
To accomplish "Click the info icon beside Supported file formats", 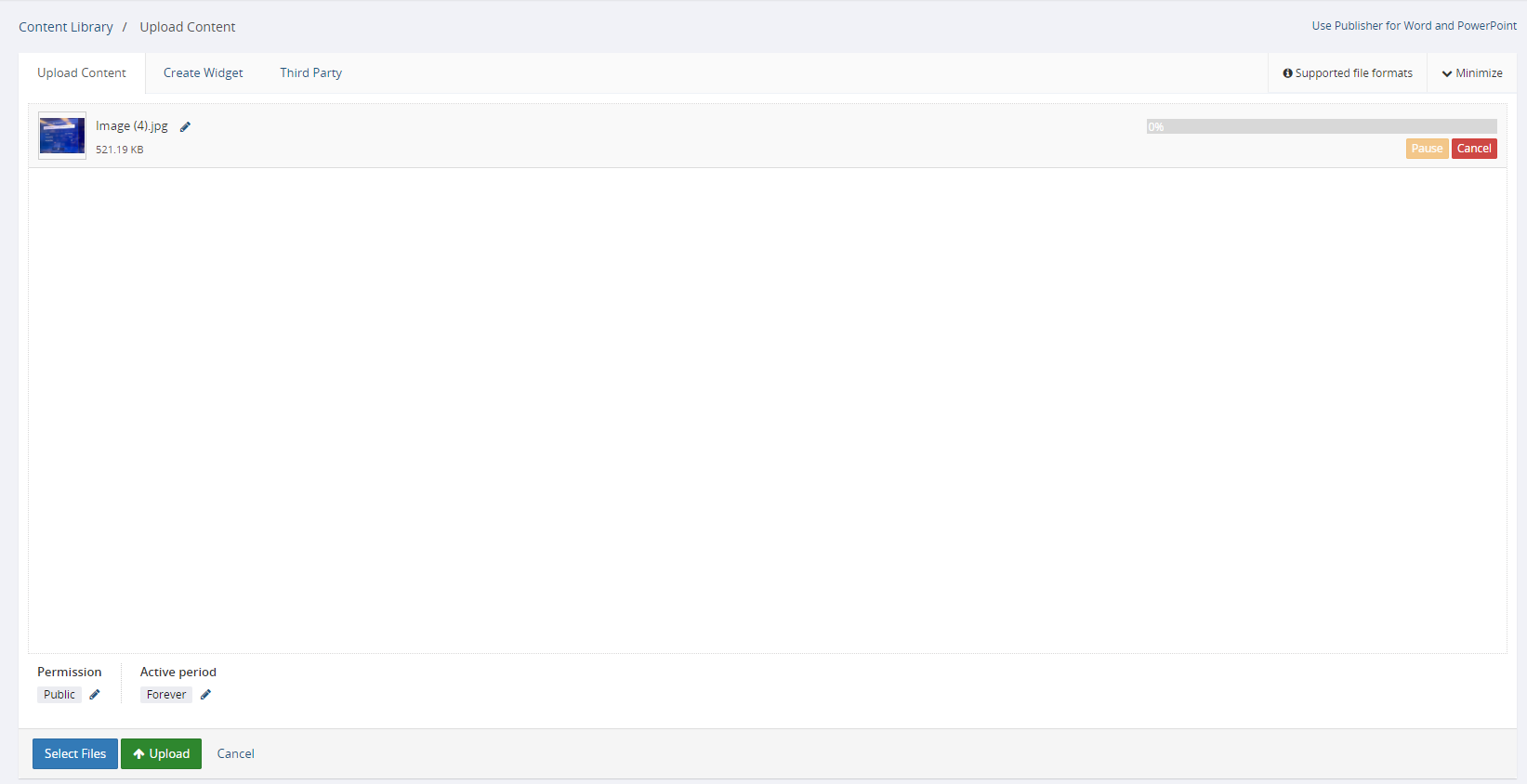I will pos(1288,73).
